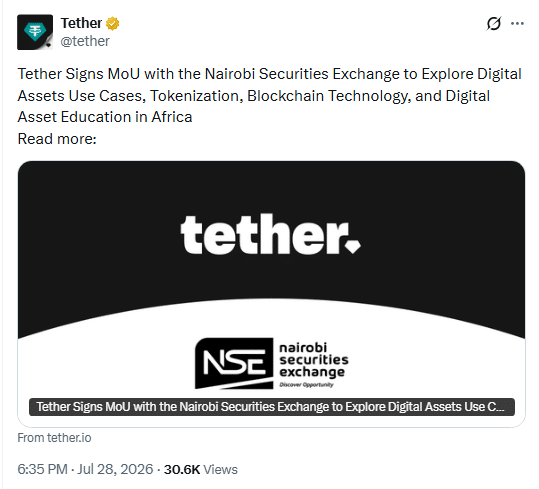
Task: Open the three-dot more options menu
Action: point(517,24)
